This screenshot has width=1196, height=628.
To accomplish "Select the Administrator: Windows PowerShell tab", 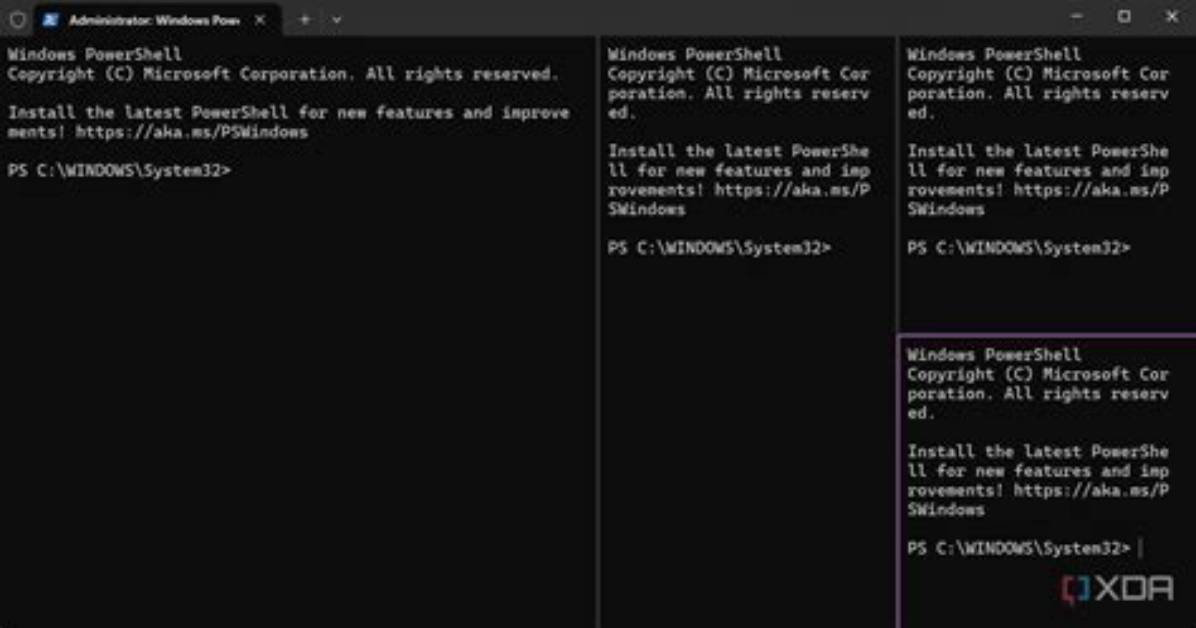I will [x=156, y=20].
